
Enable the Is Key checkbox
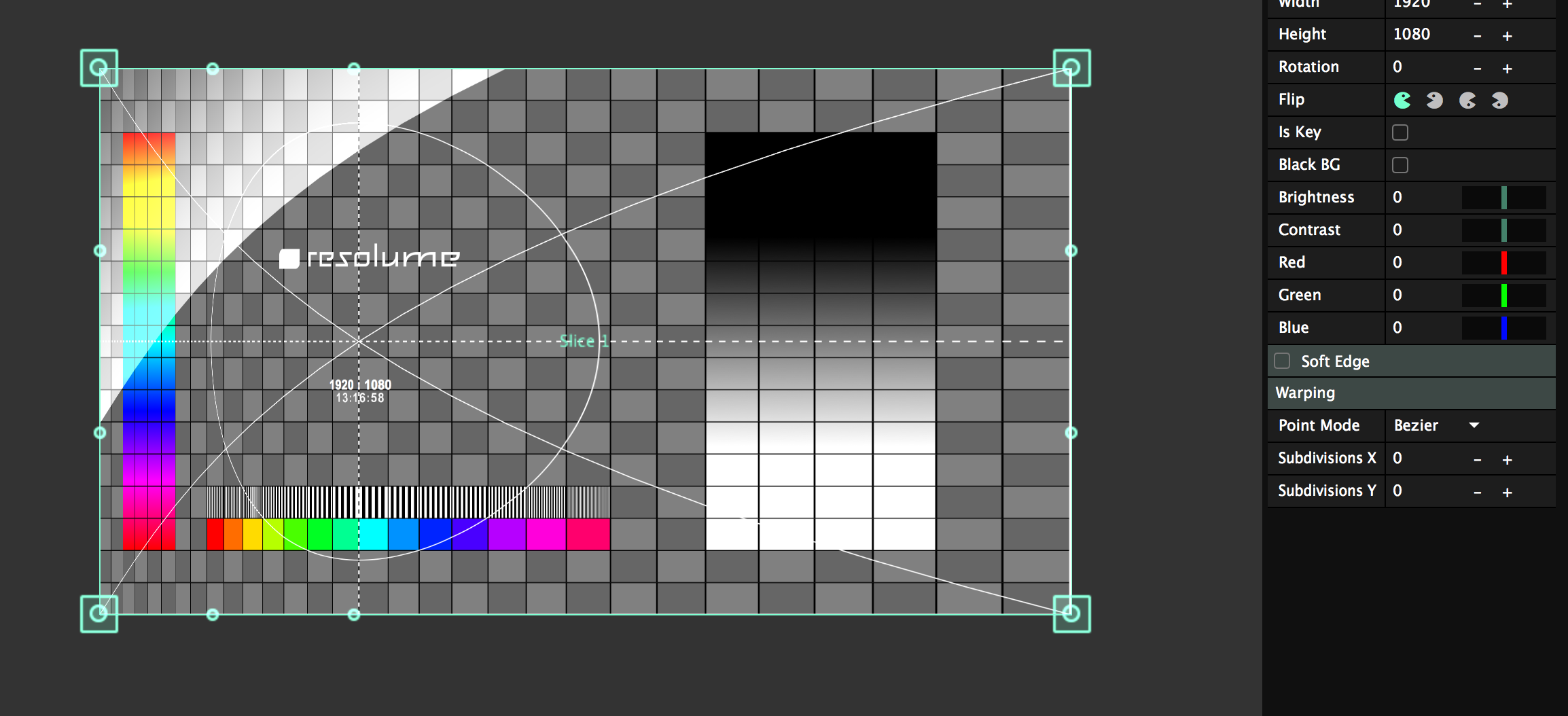point(1400,132)
